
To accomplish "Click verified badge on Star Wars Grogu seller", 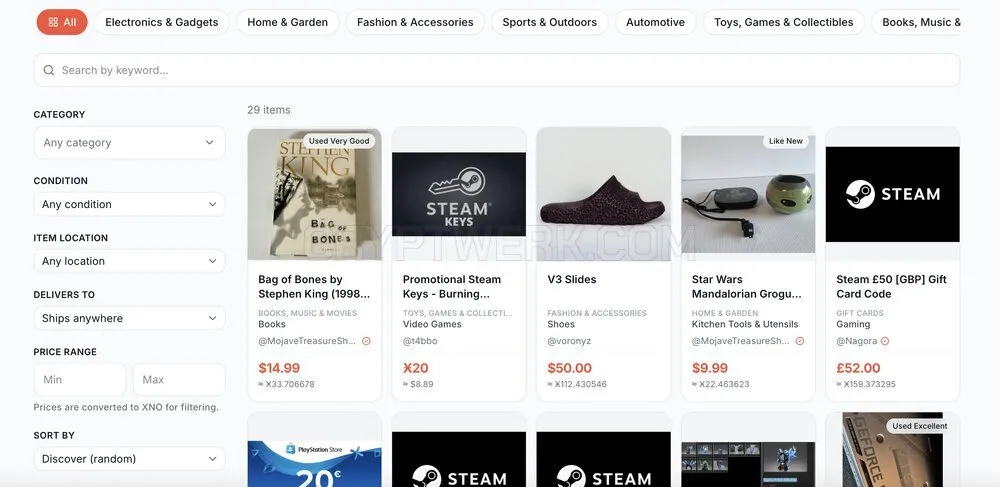I will pyautogui.click(x=800, y=341).
